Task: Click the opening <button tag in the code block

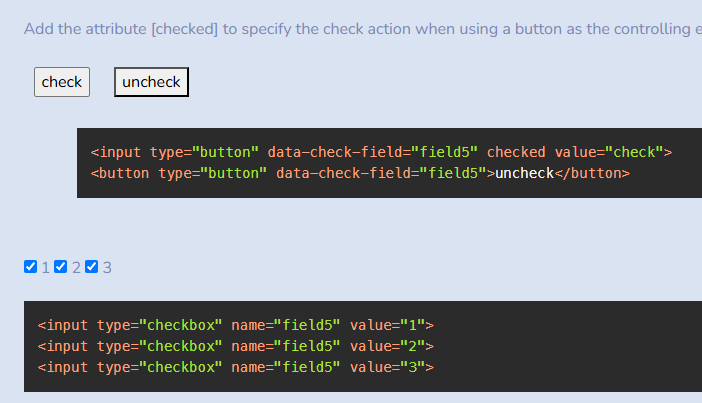Action: click(120, 173)
